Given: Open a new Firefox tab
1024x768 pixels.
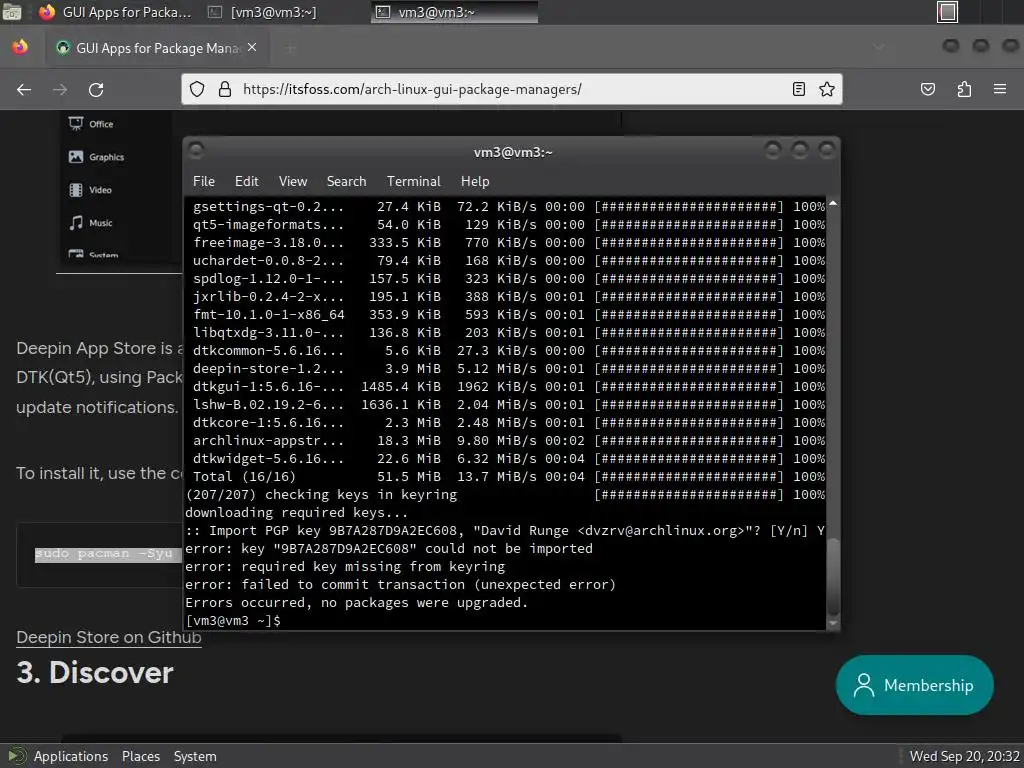Looking at the screenshot, I should (291, 48).
